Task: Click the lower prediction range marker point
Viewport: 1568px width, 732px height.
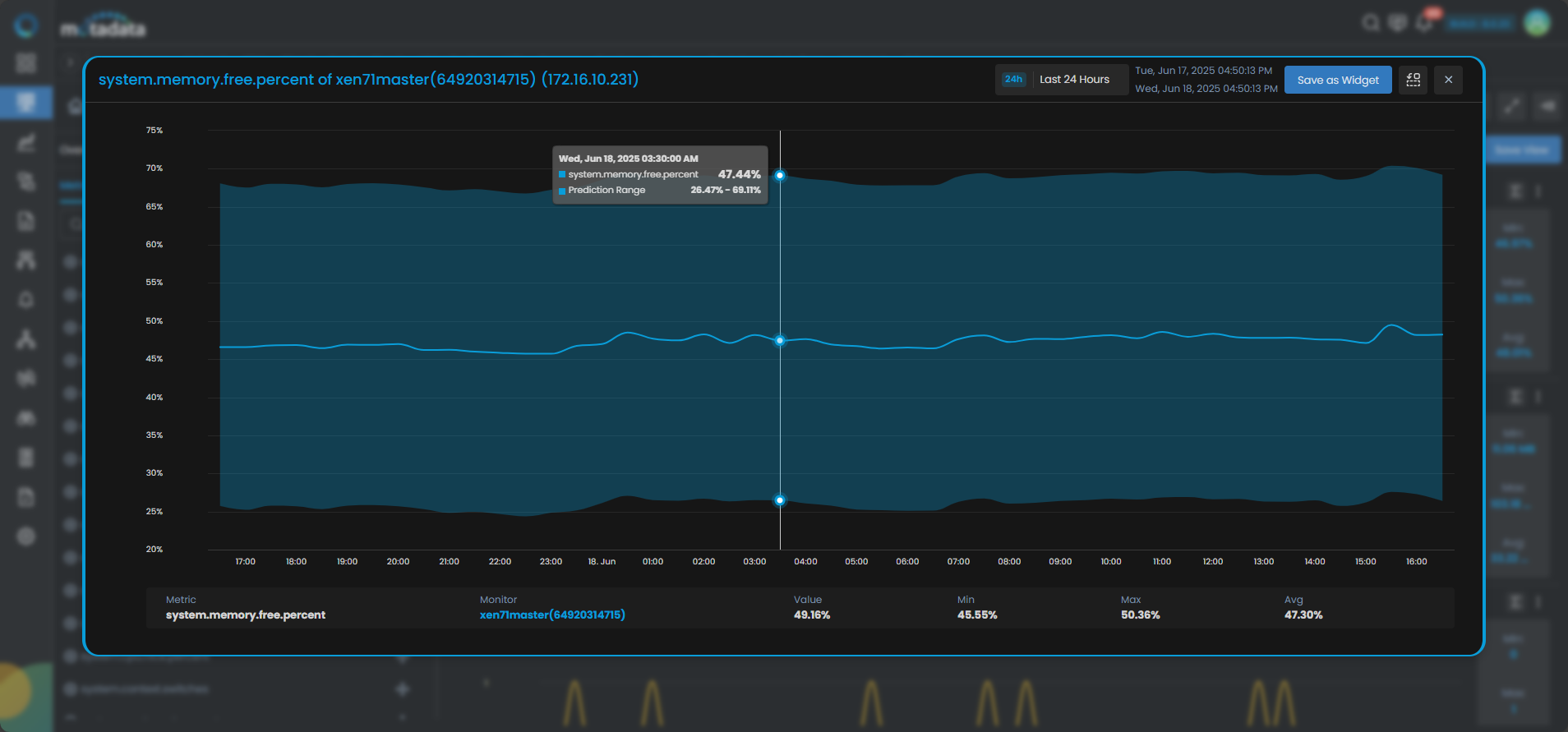Action: [x=780, y=500]
